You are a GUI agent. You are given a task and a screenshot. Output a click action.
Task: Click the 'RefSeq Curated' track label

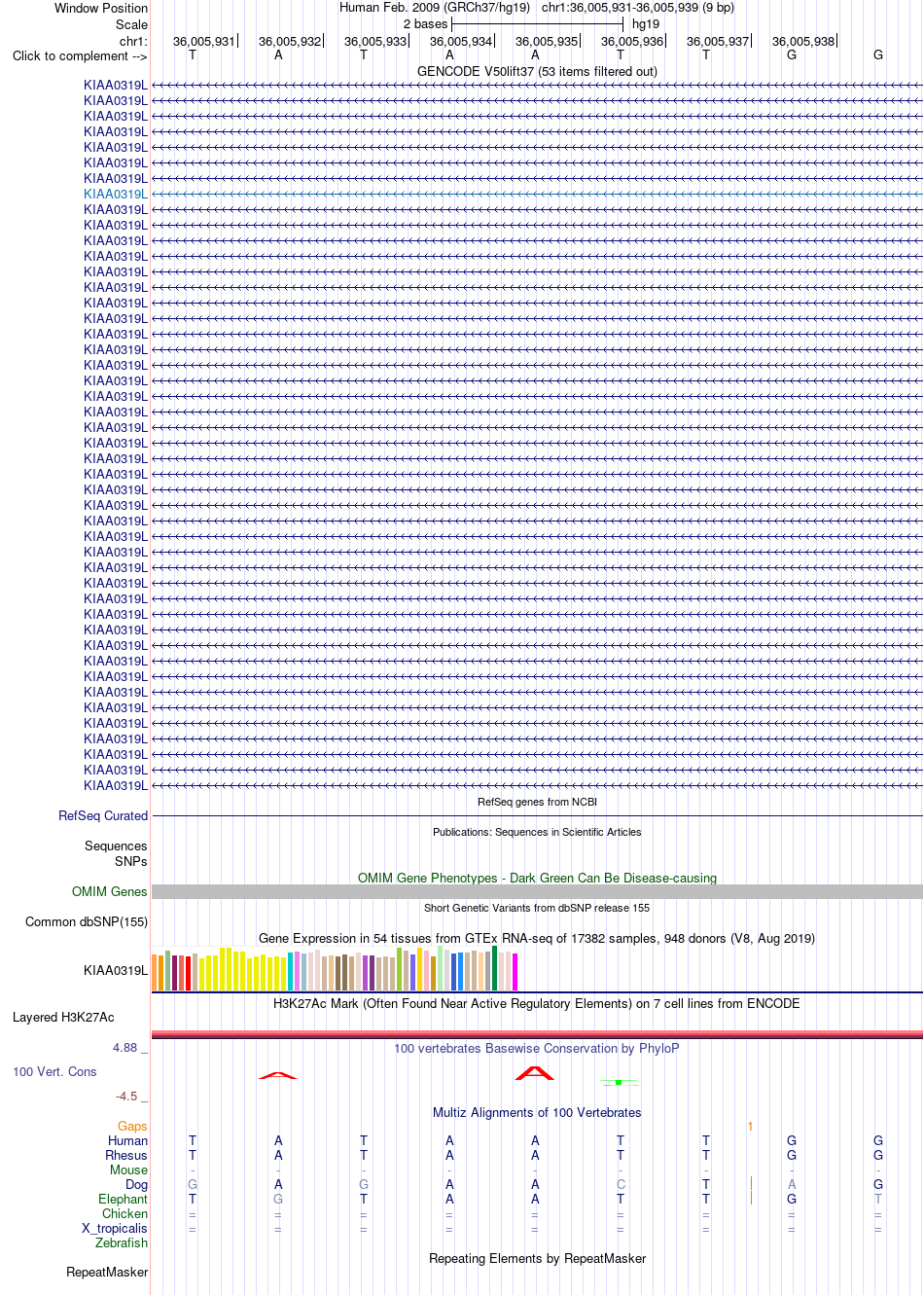pos(103,815)
